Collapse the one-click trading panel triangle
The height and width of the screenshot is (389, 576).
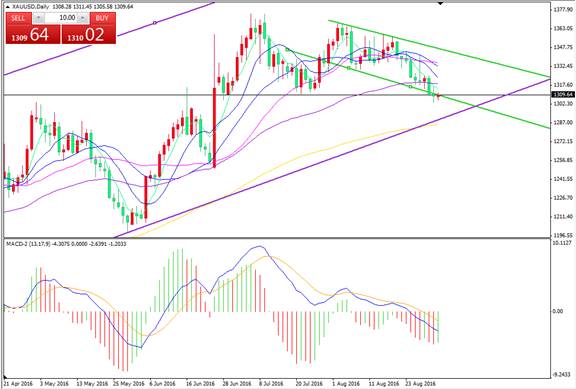click(x=8, y=7)
